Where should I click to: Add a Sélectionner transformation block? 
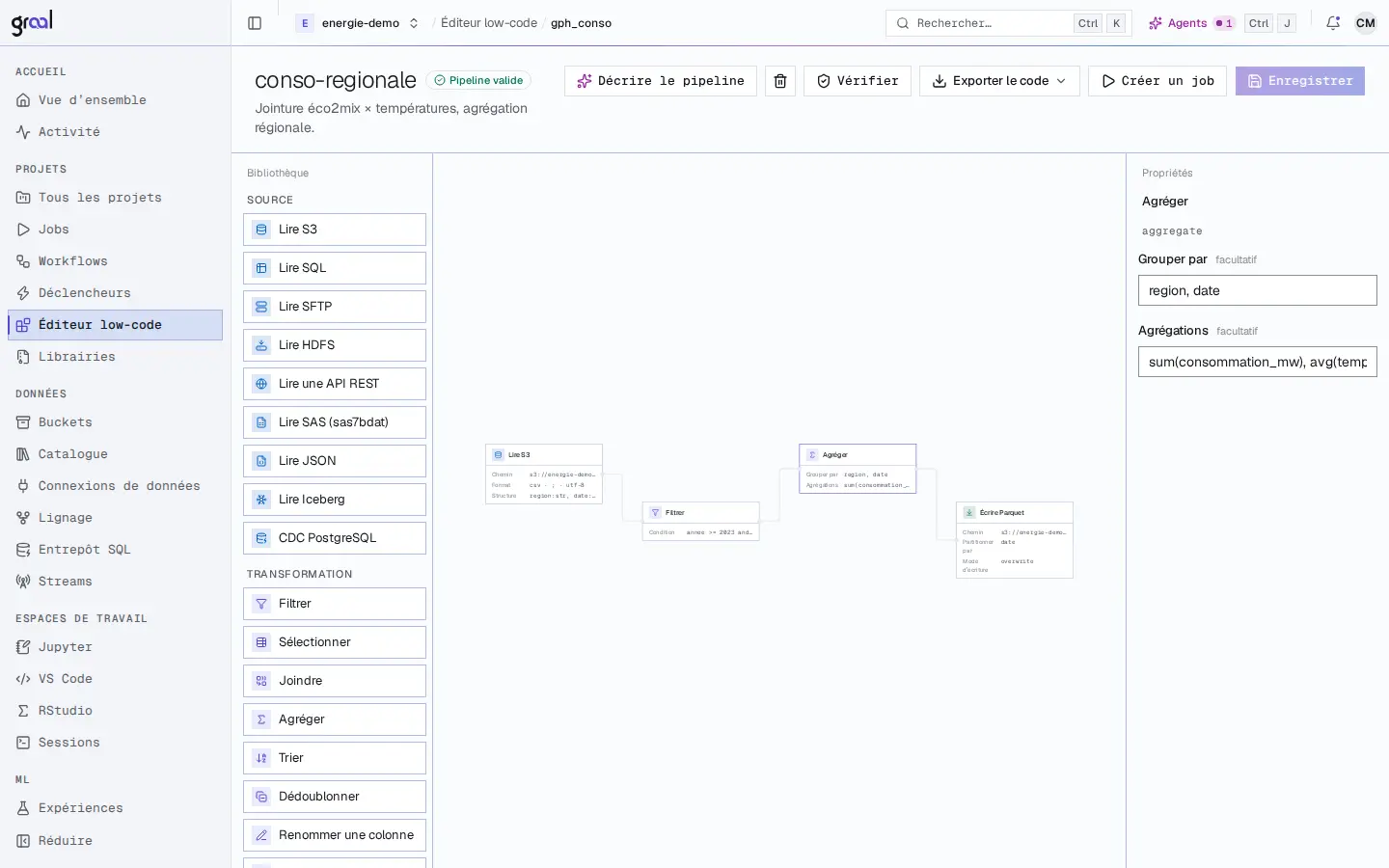[335, 642]
